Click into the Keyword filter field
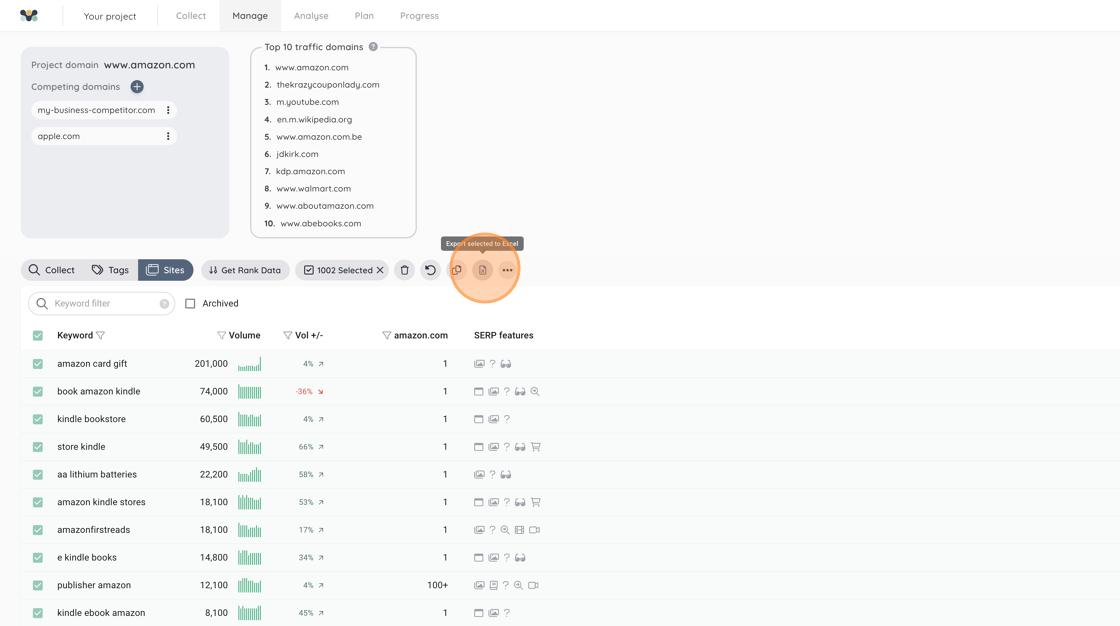Image resolution: width=1120 pixels, height=626 pixels. (101, 304)
